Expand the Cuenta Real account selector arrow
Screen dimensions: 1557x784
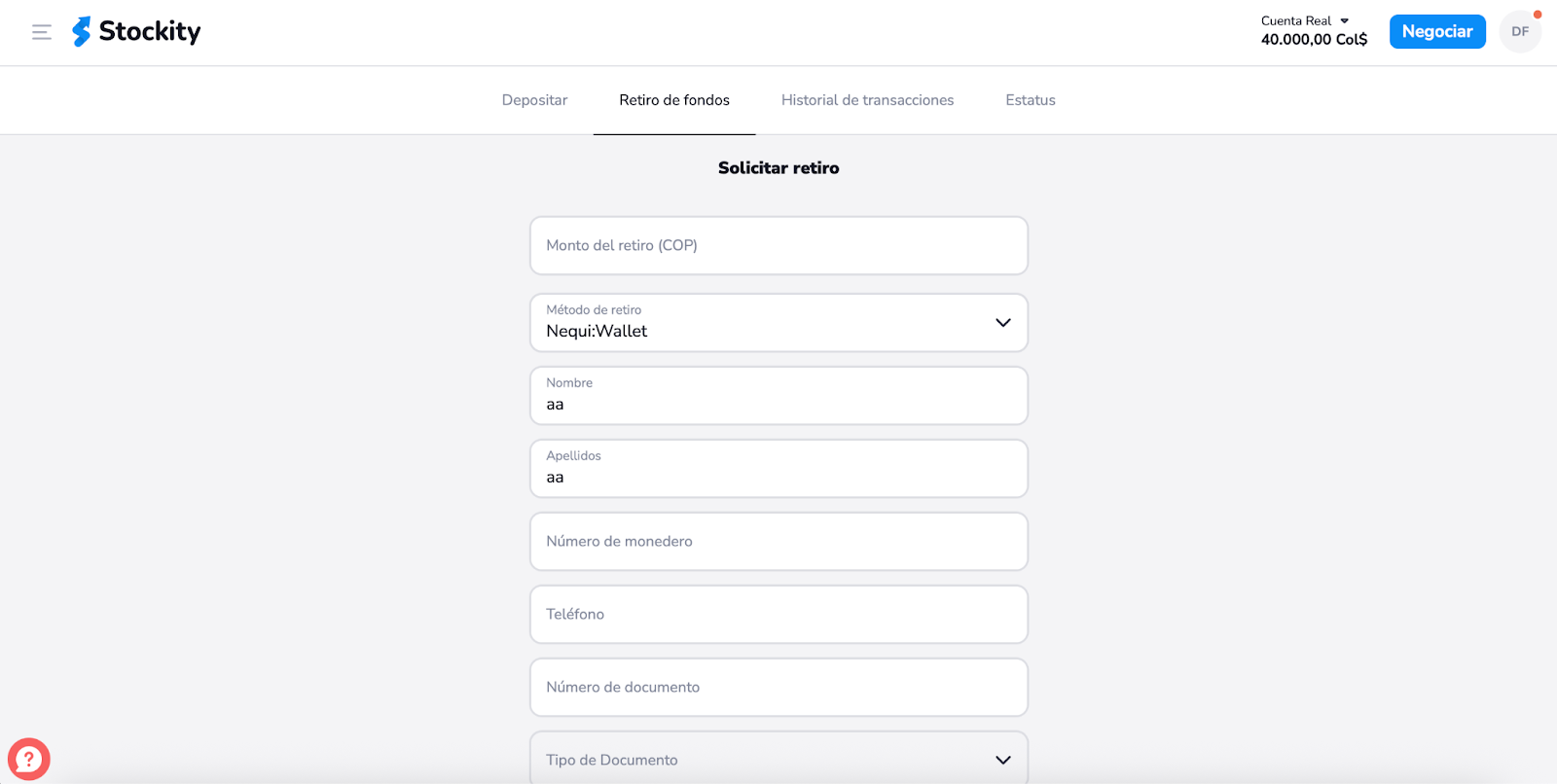click(1345, 20)
